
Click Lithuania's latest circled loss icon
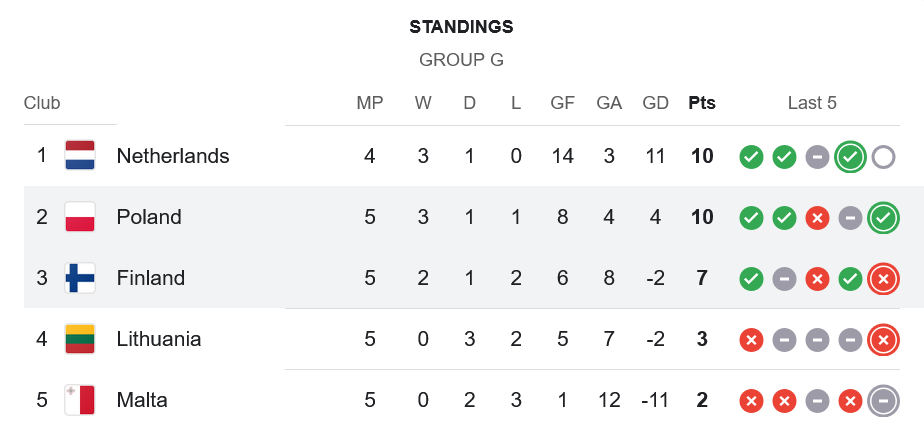883,340
